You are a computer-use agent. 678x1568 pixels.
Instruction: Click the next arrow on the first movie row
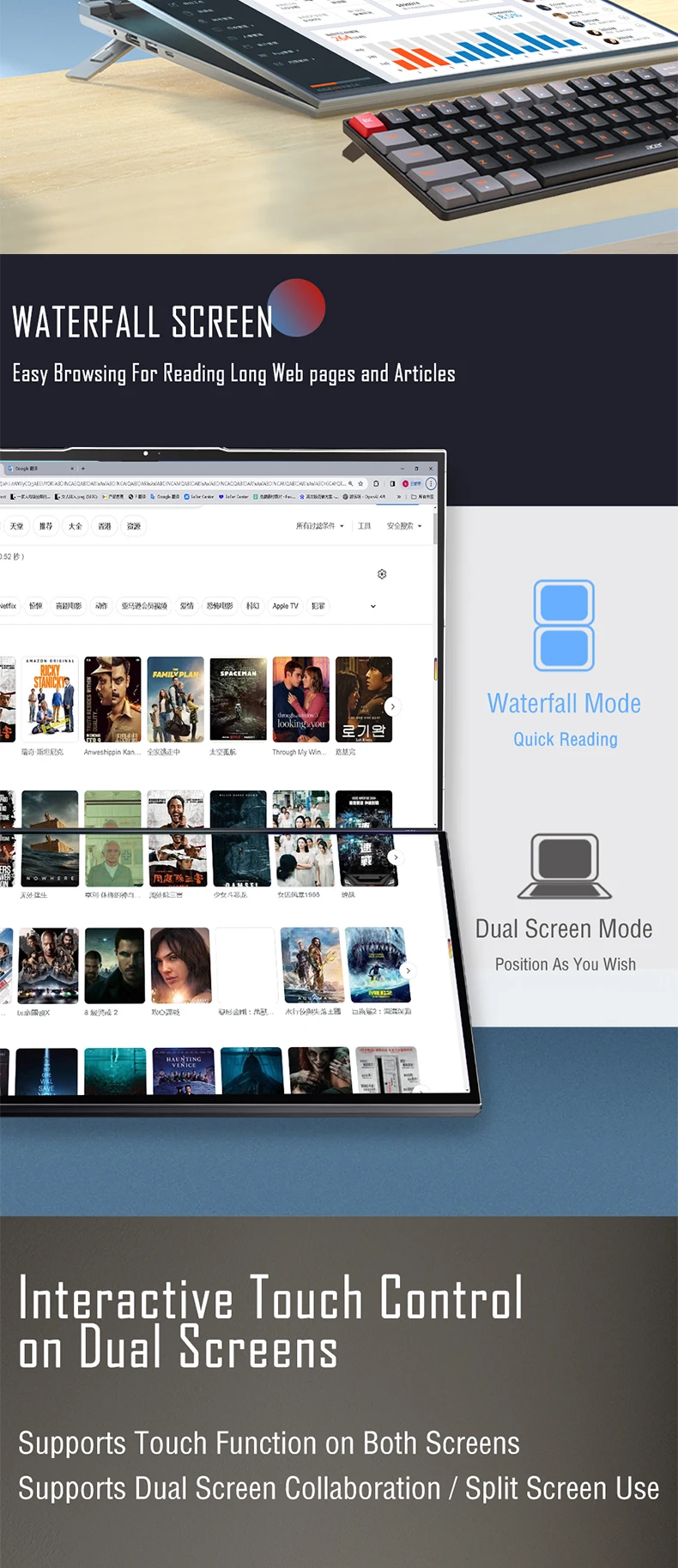pyautogui.click(x=393, y=706)
